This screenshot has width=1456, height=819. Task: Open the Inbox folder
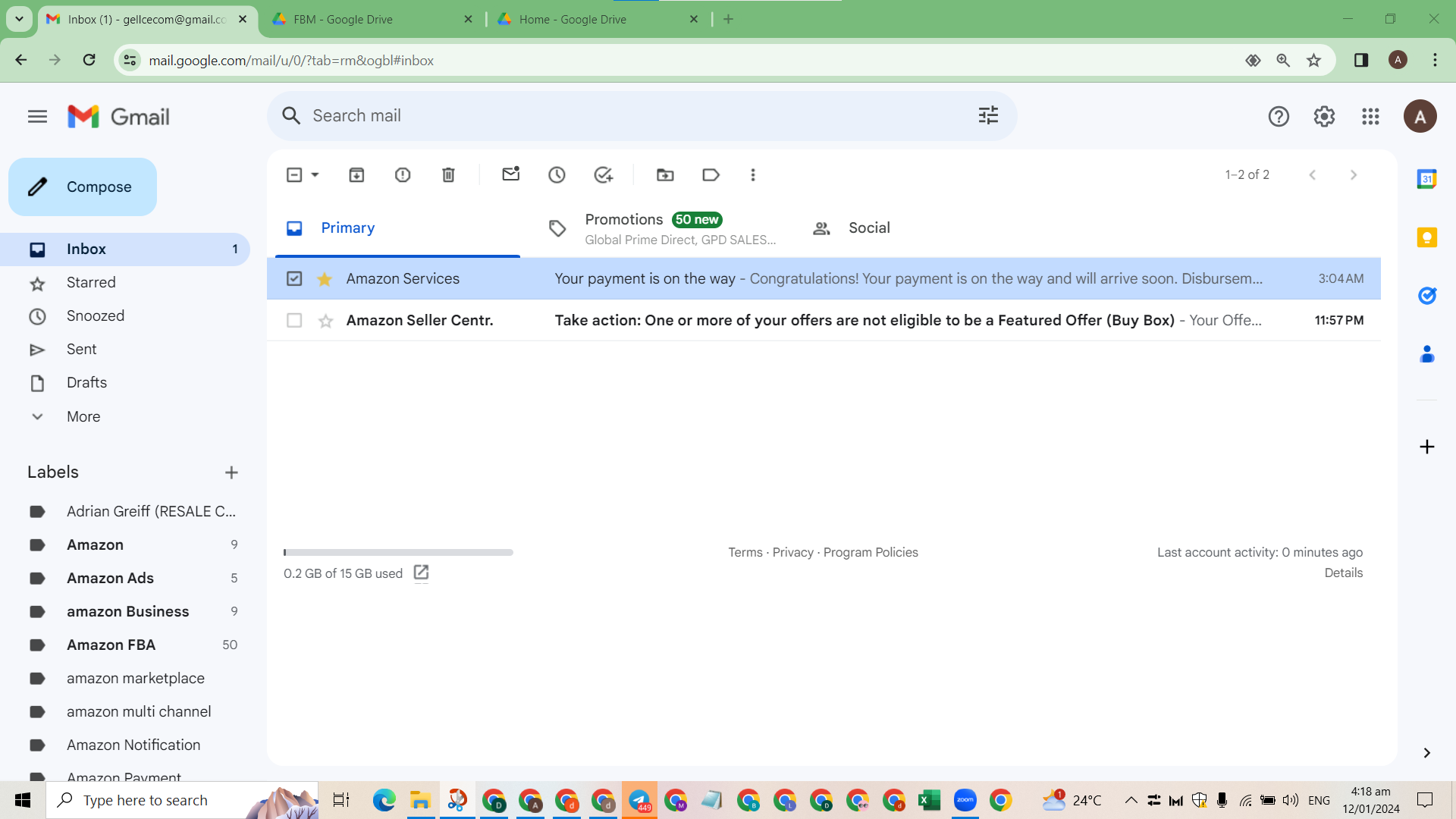click(x=125, y=249)
